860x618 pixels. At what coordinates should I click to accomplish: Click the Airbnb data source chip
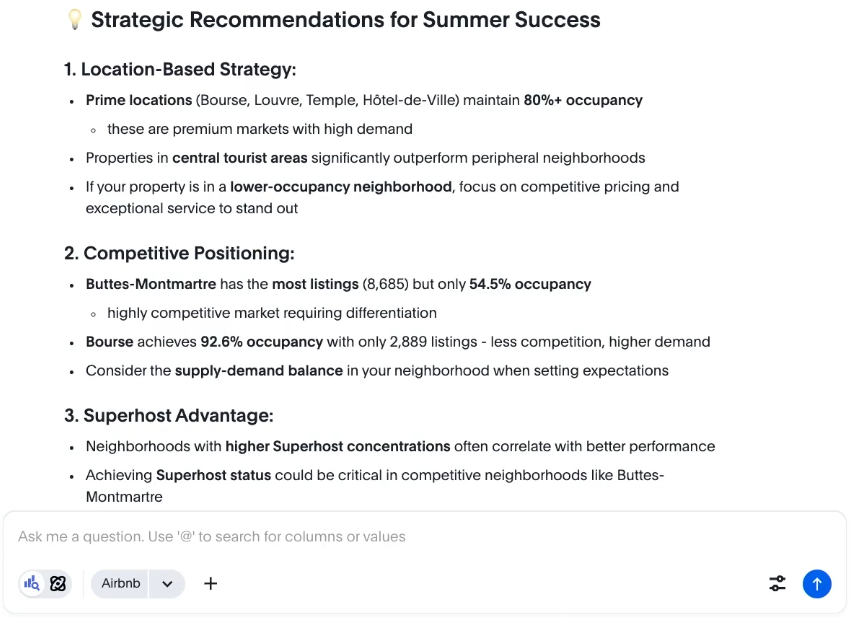coord(121,584)
